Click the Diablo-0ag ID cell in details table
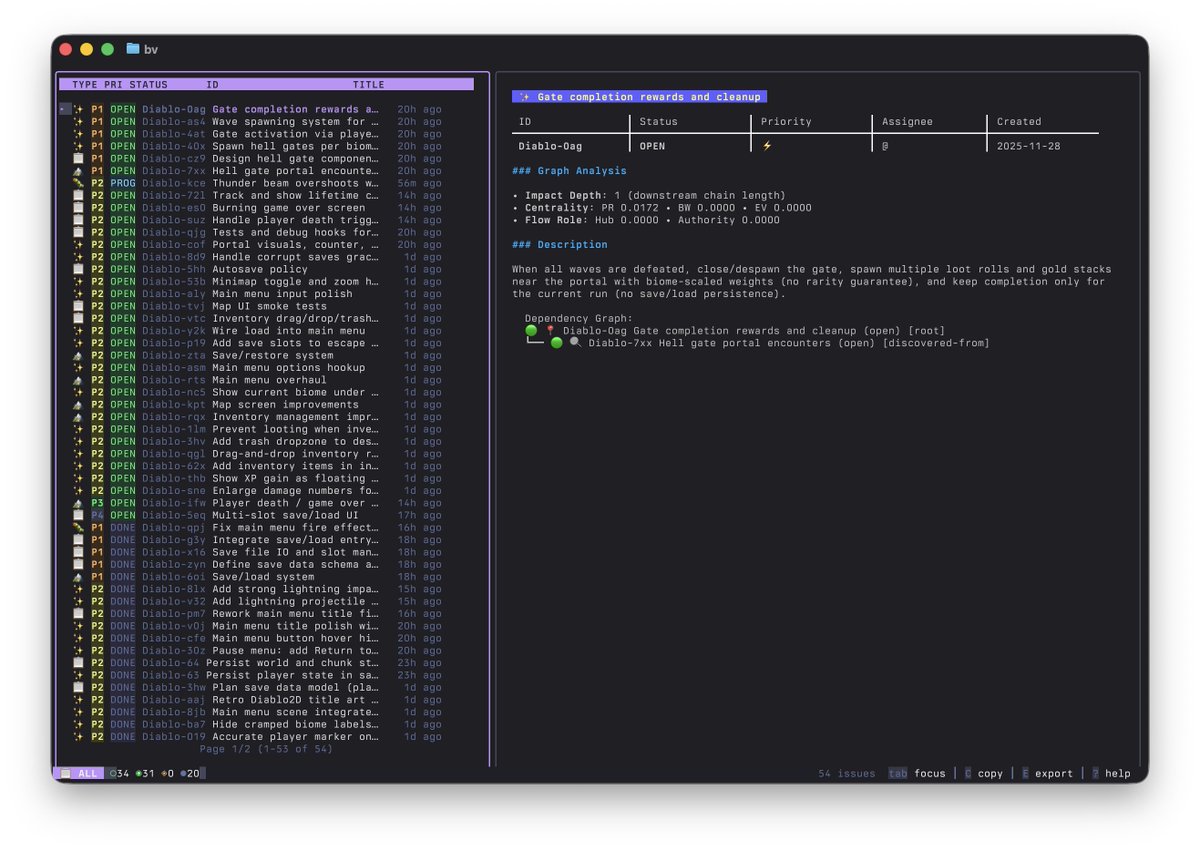Image resolution: width=1200 pixels, height=851 pixels. click(551, 146)
